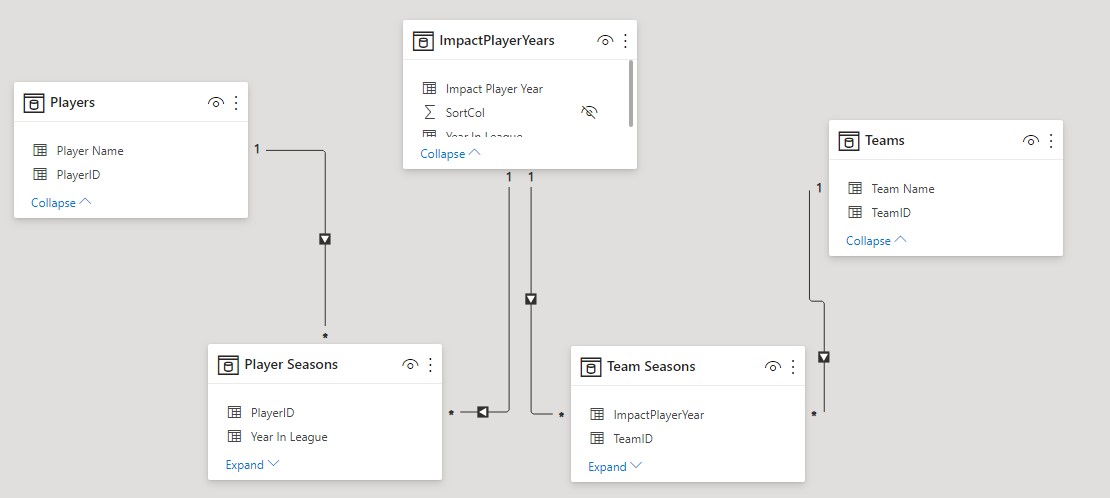Open More options on Player Seasons table

[x=431, y=365]
